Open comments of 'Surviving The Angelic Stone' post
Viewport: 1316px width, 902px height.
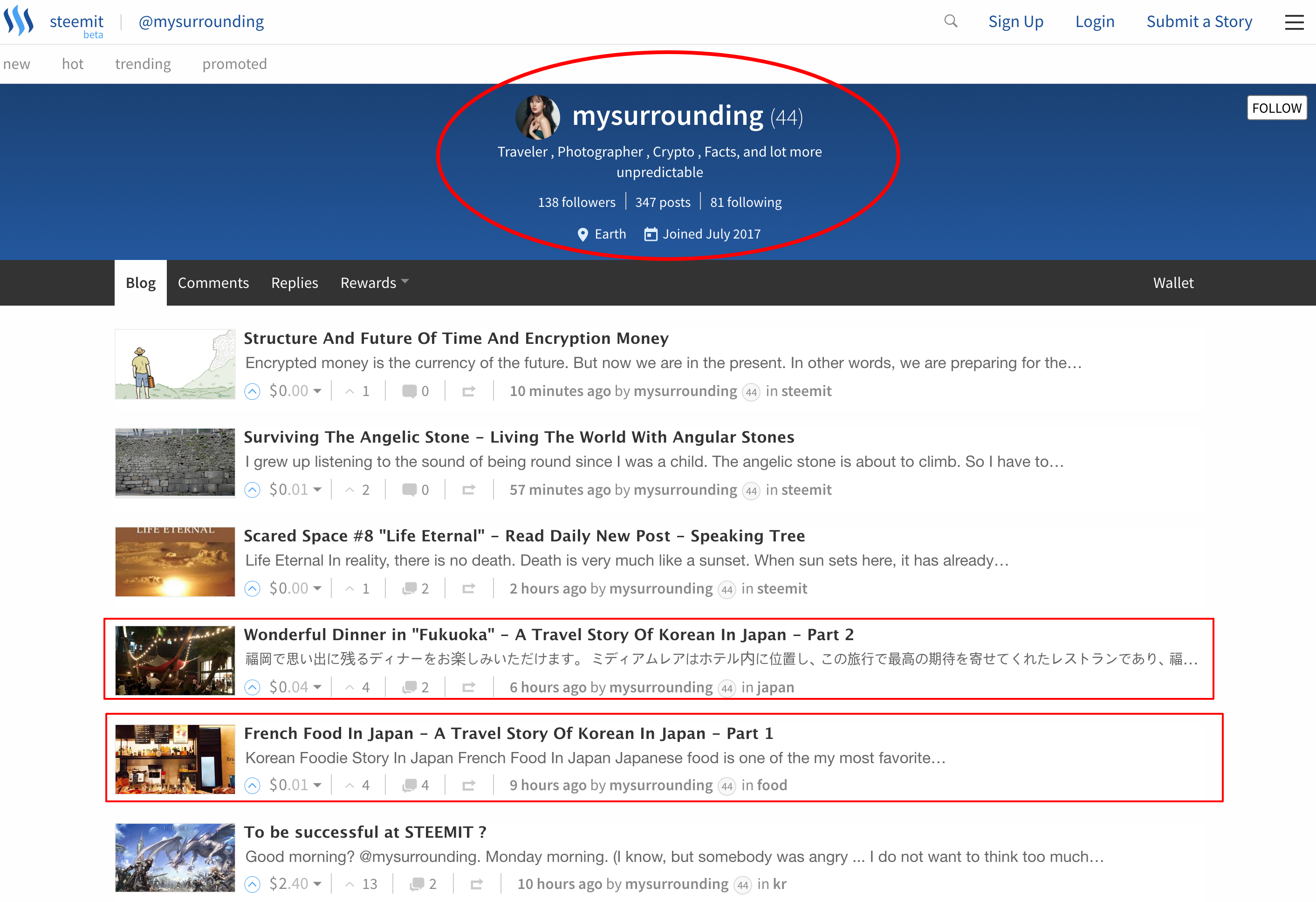[415, 490]
